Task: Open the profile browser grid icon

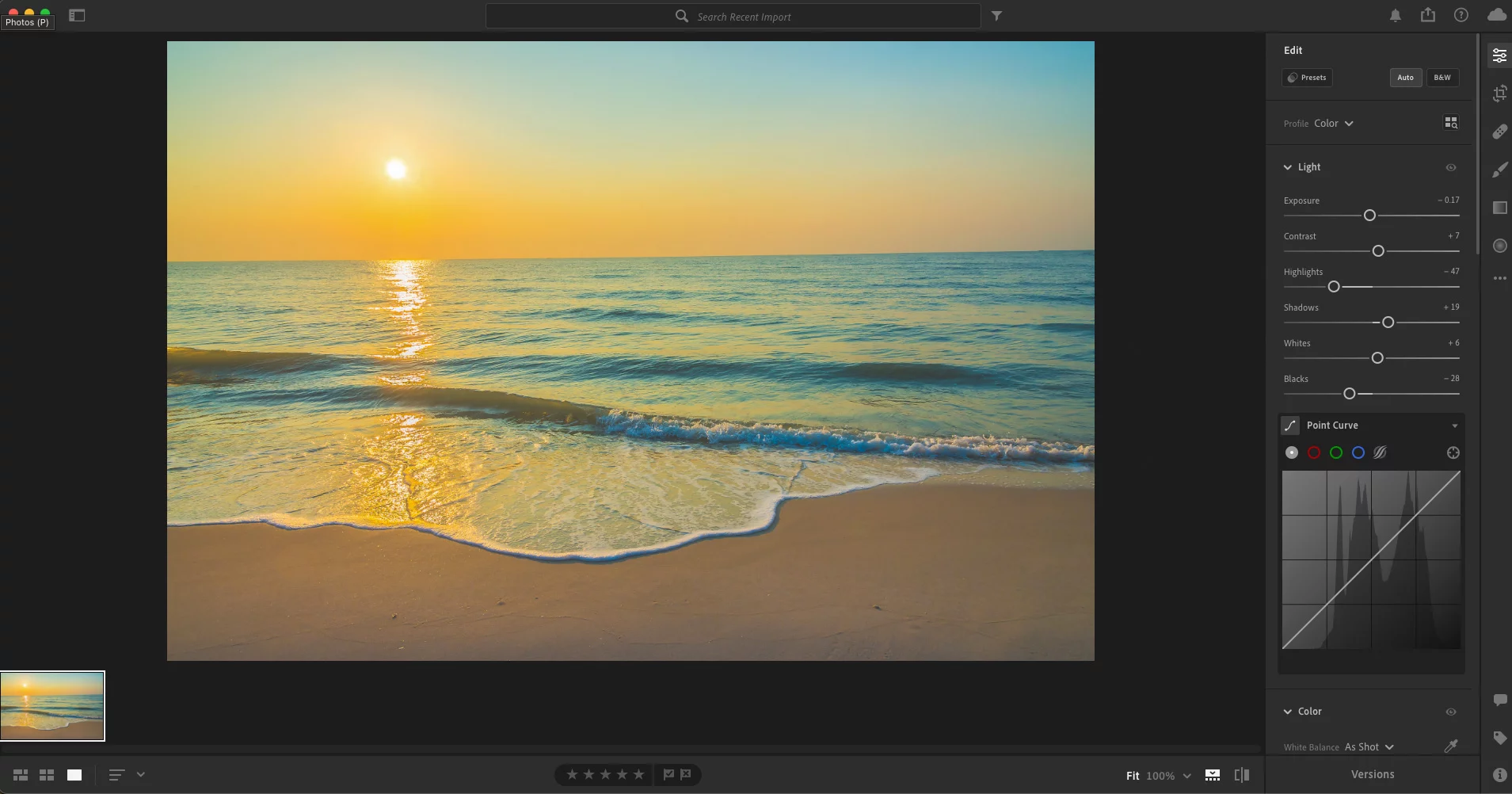Action: (x=1450, y=123)
